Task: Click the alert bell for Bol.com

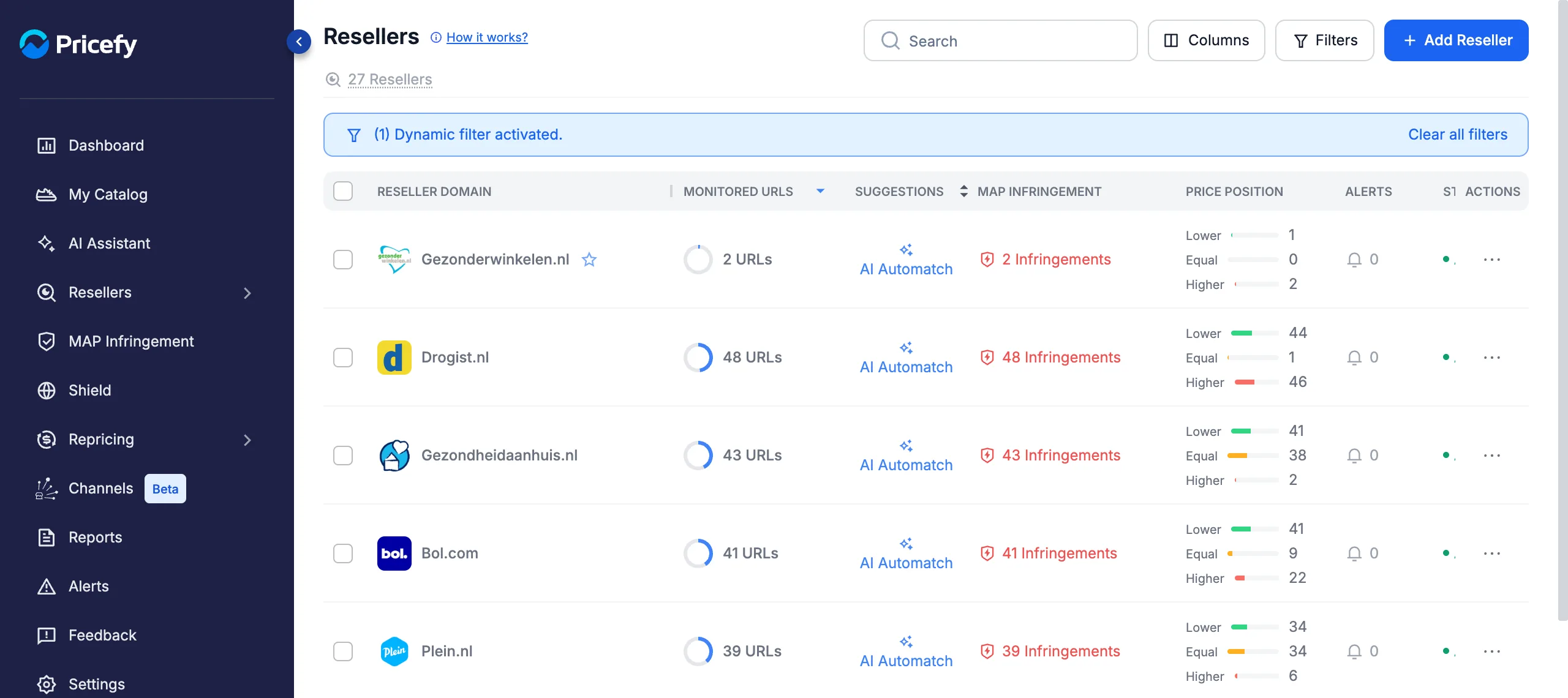Action: 1354,554
